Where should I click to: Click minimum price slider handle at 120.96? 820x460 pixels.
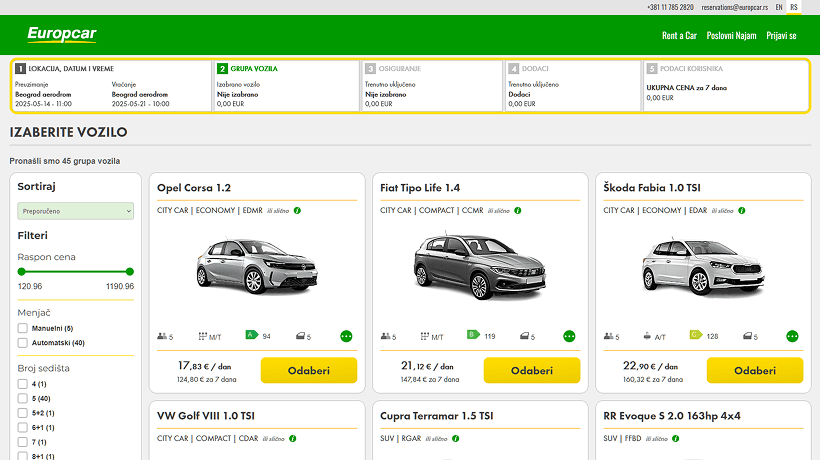(21, 271)
